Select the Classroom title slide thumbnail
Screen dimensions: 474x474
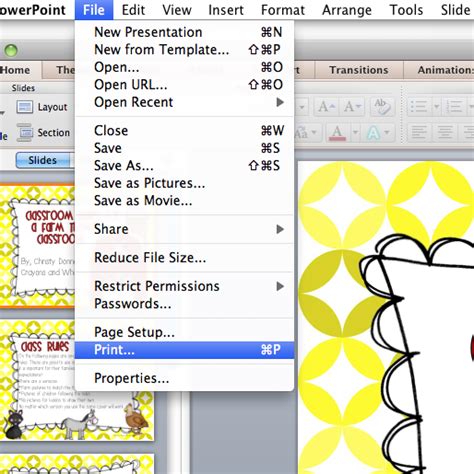point(37,245)
